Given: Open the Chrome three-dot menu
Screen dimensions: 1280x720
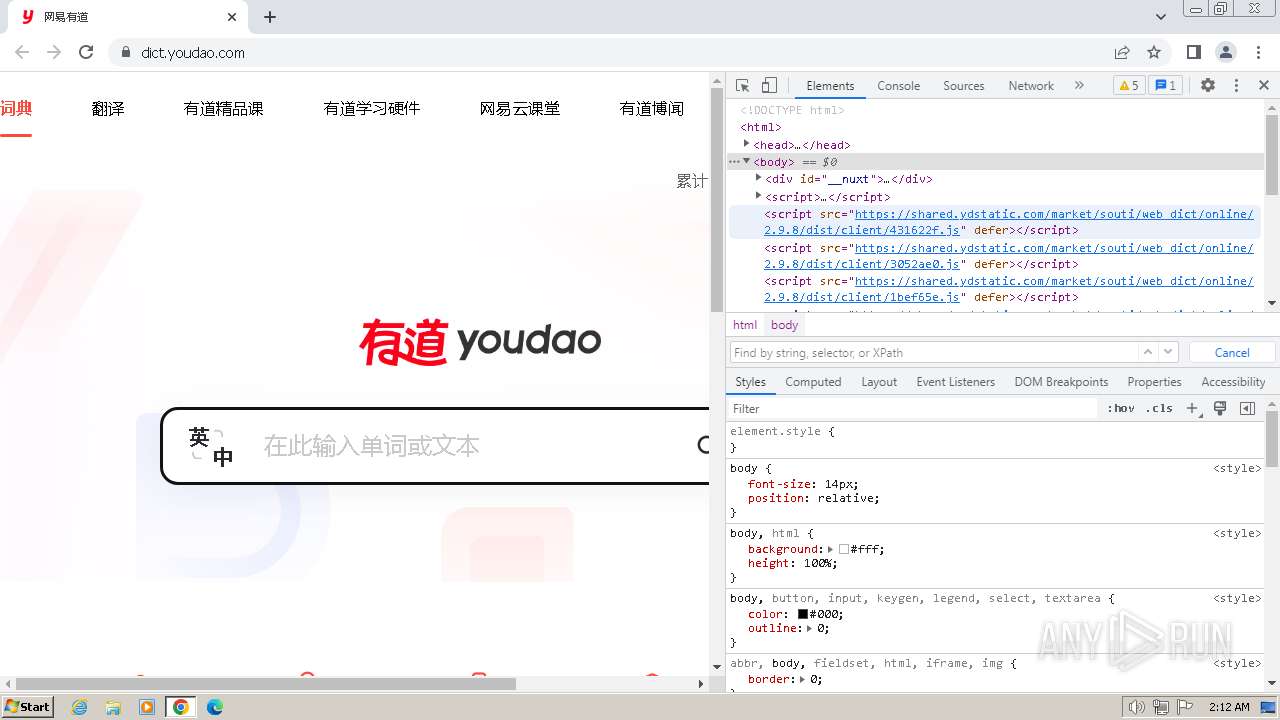Looking at the screenshot, I should click(1258, 52).
